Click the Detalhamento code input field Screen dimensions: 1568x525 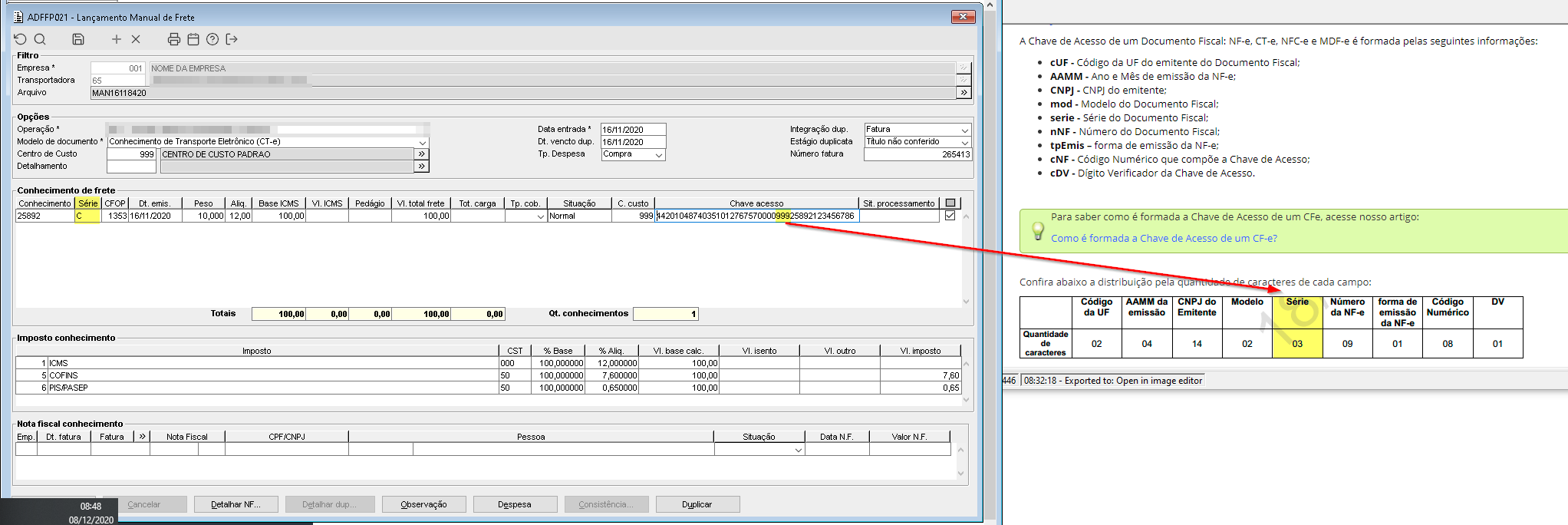pyautogui.click(x=131, y=166)
